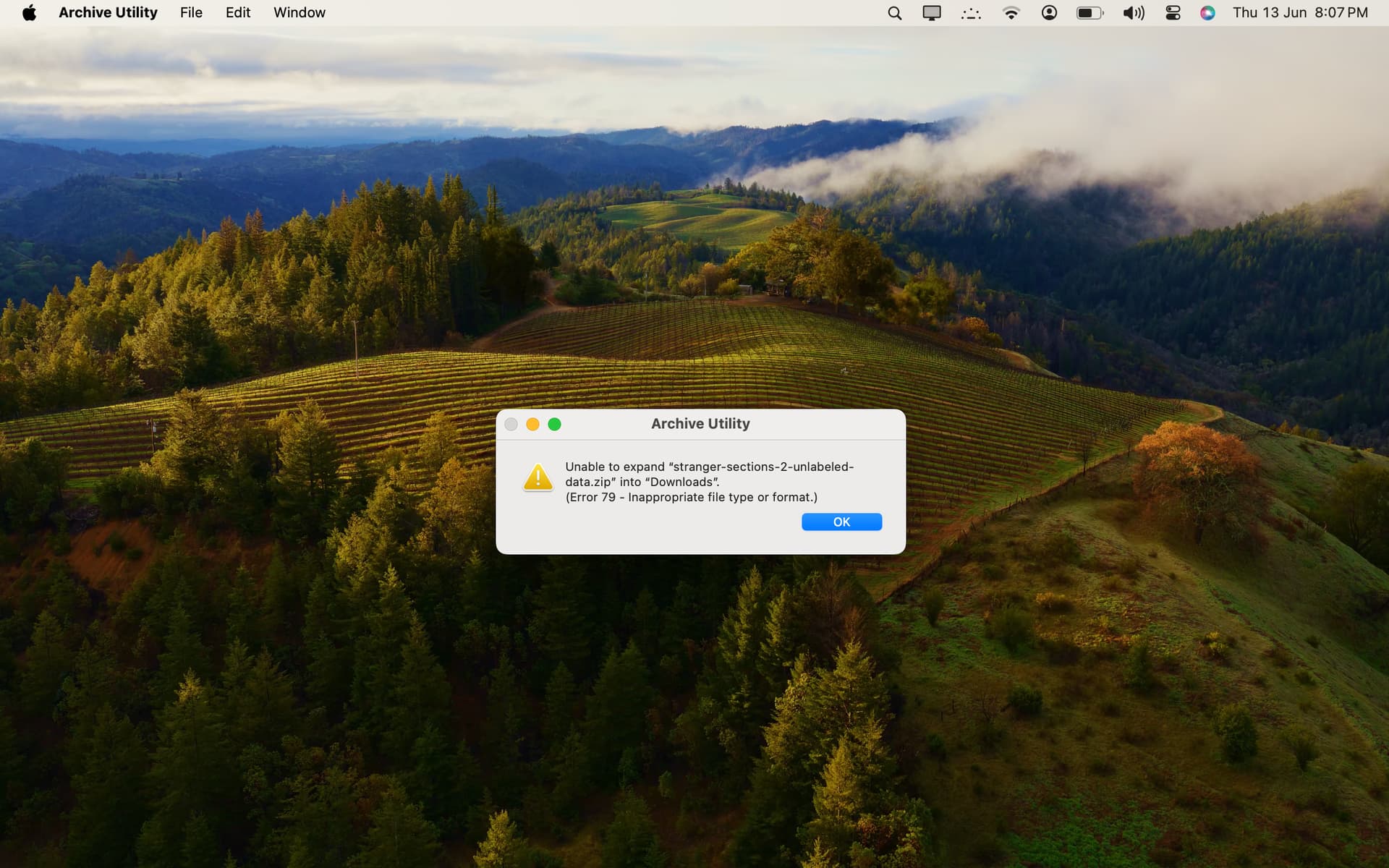Zoom the Archive Utility dialog (green button)
1389x868 pixels.
554,425
